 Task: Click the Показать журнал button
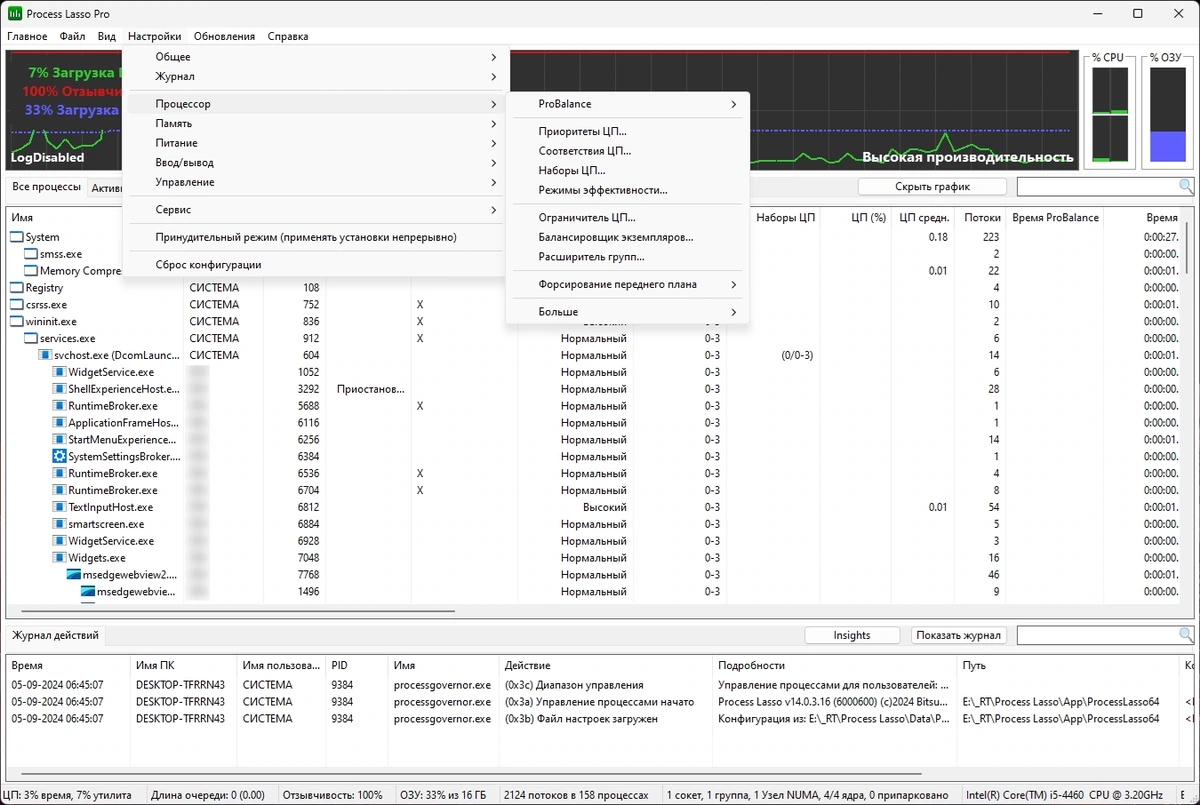coord(959,635)
